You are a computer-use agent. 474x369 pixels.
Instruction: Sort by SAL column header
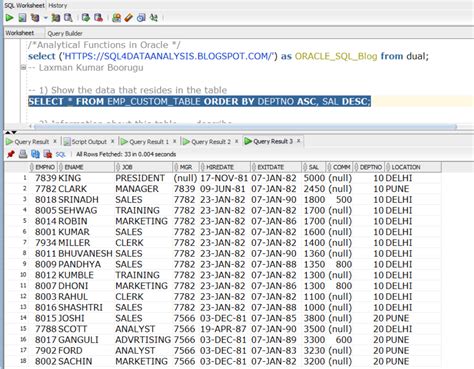tap(314, 167)
